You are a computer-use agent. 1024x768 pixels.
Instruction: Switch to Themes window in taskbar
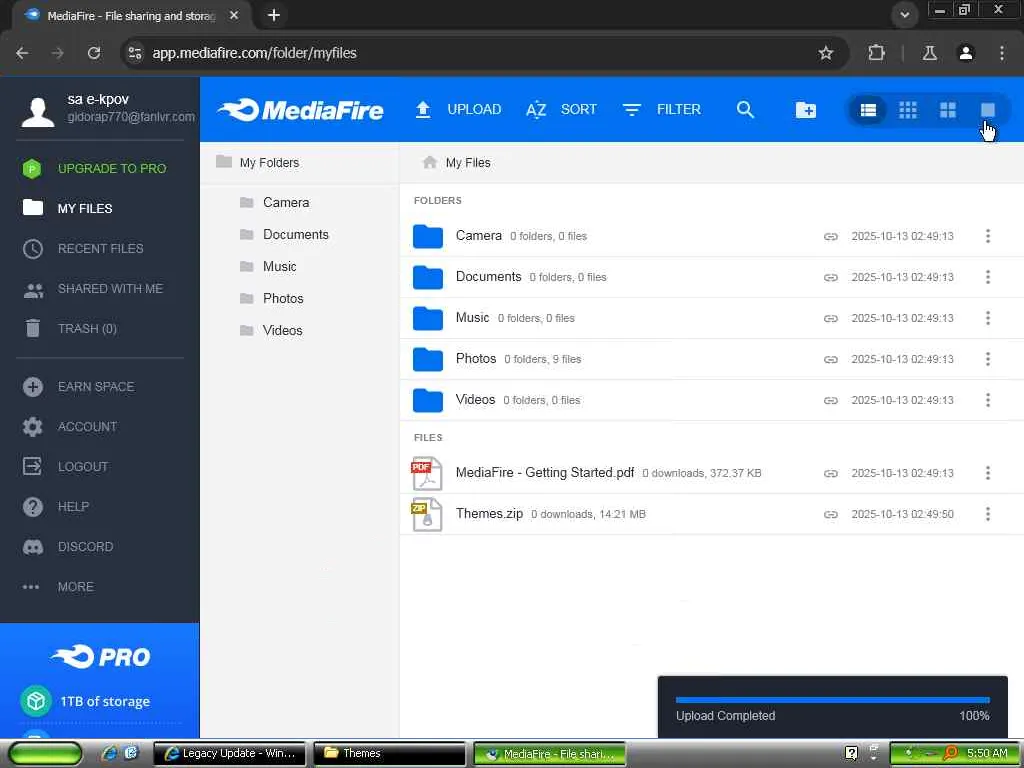(389, 753)
